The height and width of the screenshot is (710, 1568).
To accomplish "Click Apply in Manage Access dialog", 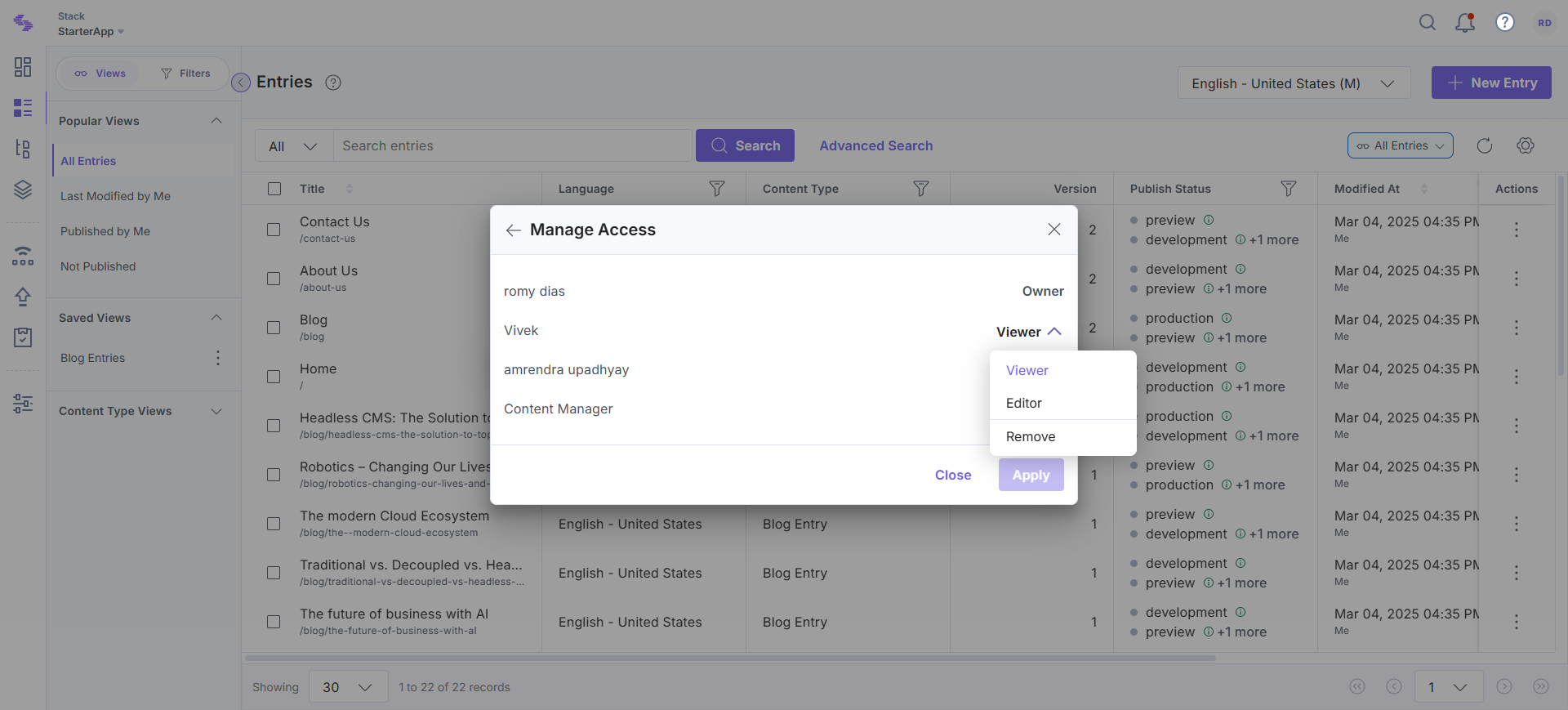I will [x=1031, y=475].
